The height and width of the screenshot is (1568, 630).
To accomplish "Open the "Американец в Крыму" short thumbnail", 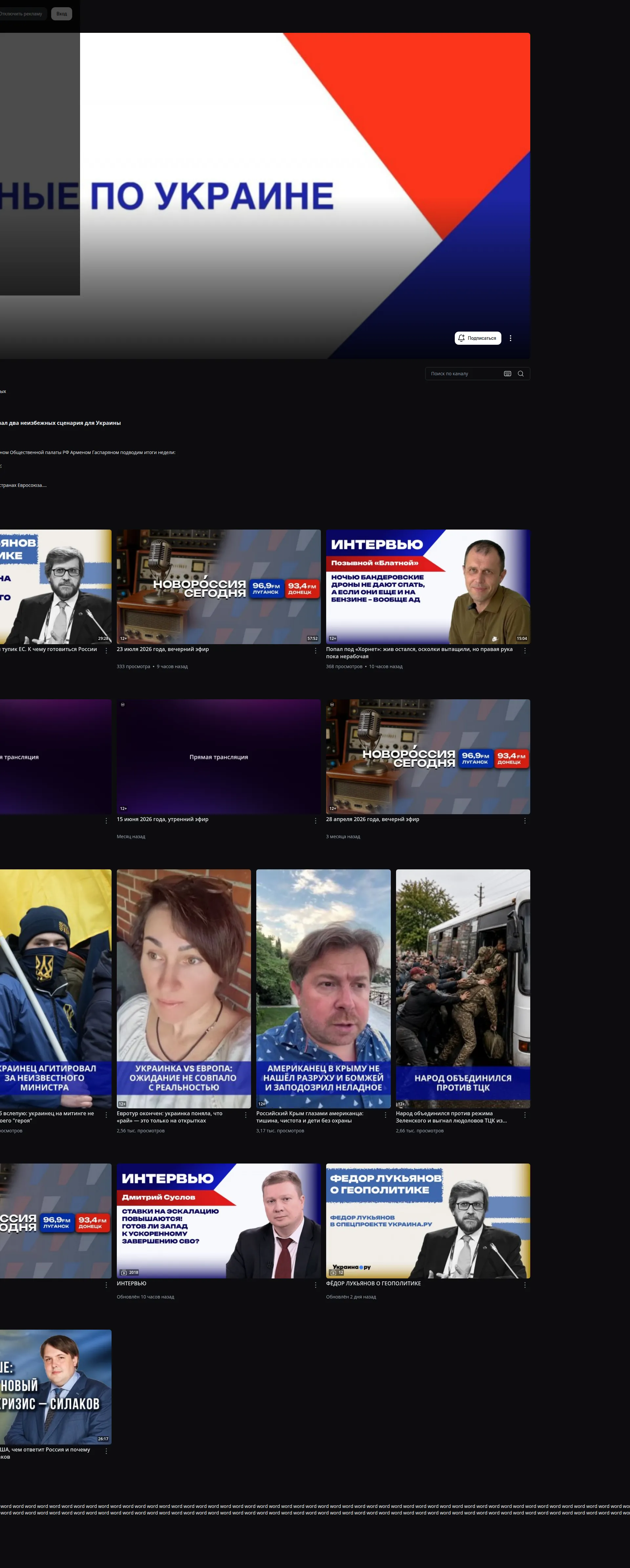I will click(x=324, y=989).
